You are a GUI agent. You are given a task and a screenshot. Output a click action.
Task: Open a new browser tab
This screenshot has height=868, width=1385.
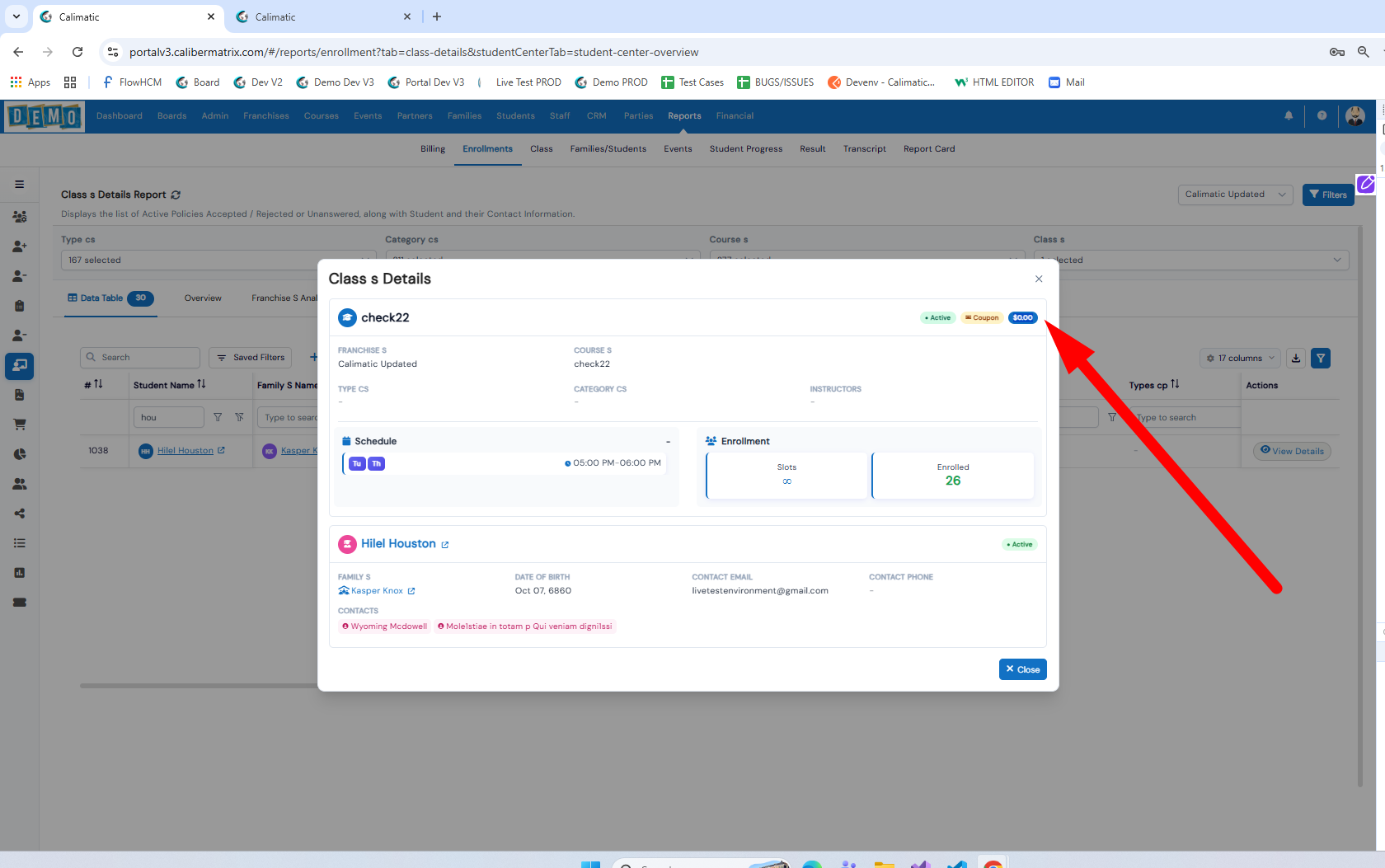pos(437,16)
